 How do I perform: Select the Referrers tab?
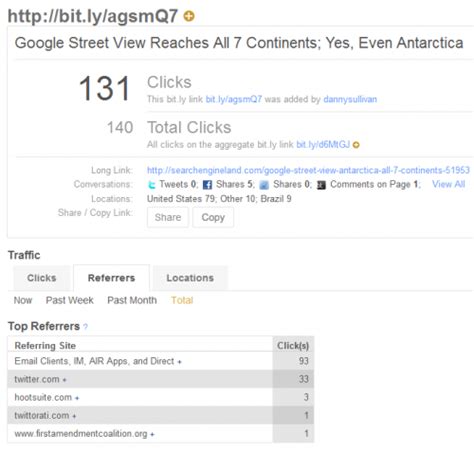pyautogui.click(x=111, y=278)
